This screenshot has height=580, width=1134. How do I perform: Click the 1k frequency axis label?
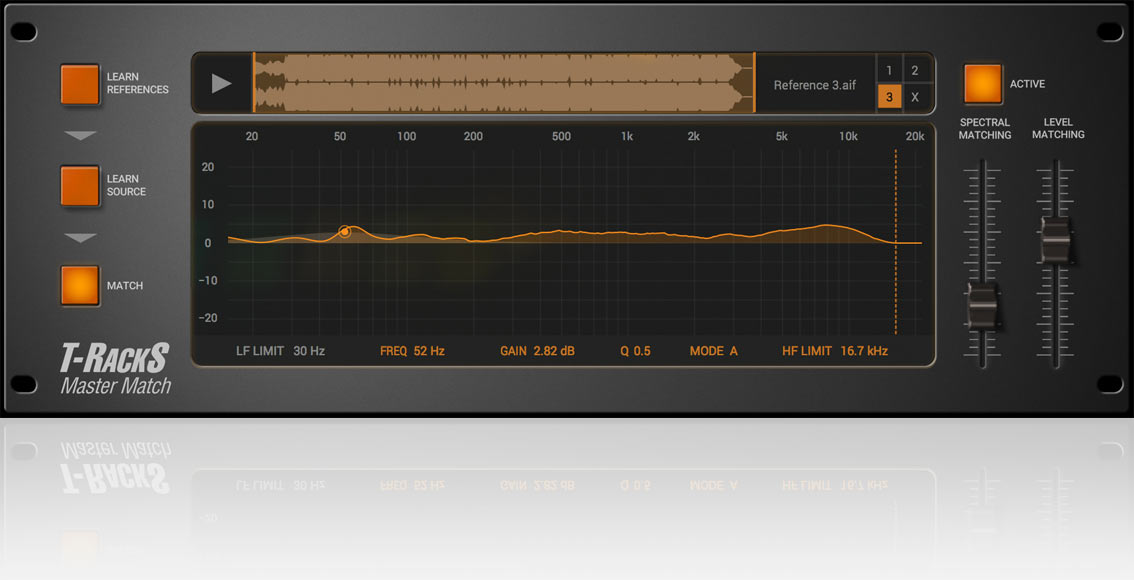tap(627, 136)
